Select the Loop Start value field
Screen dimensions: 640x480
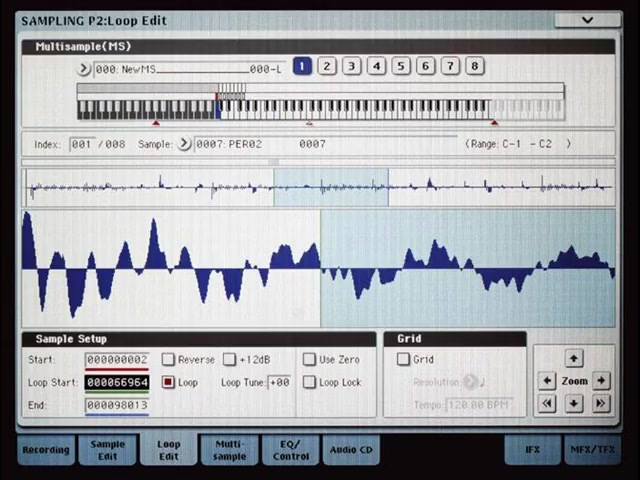point(117,383)
